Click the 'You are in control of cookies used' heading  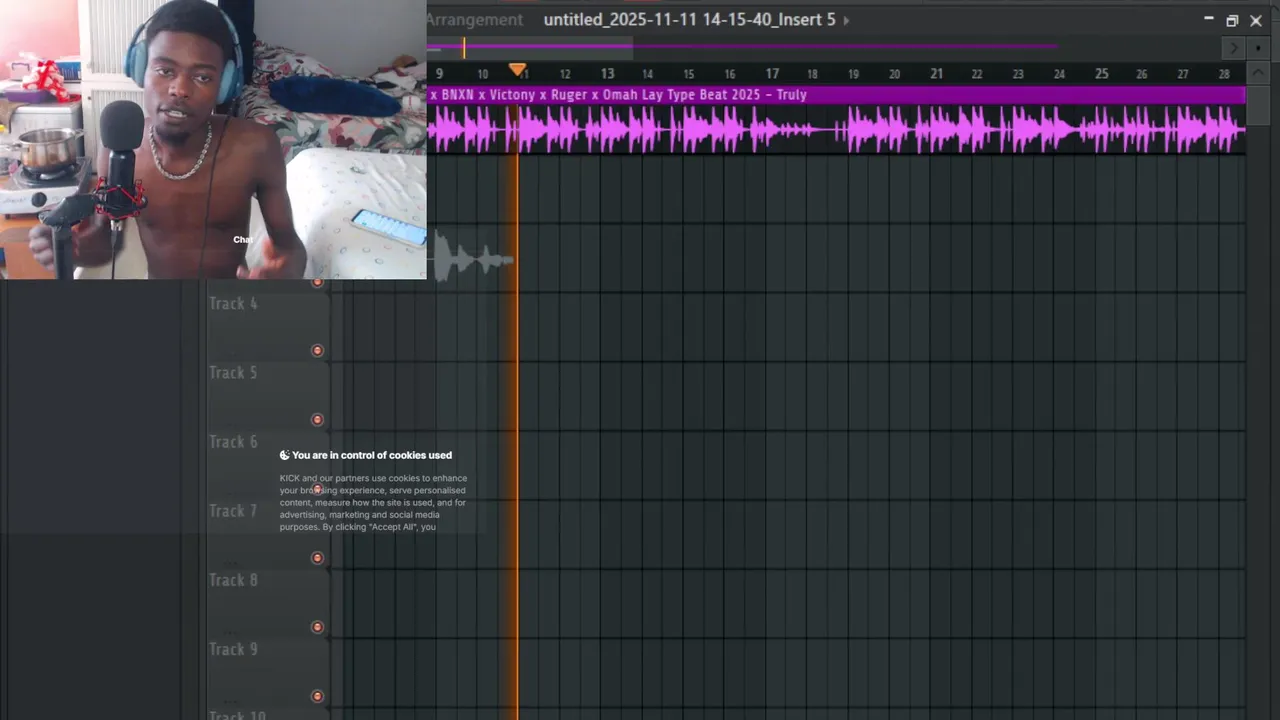(x=372, y=455)
